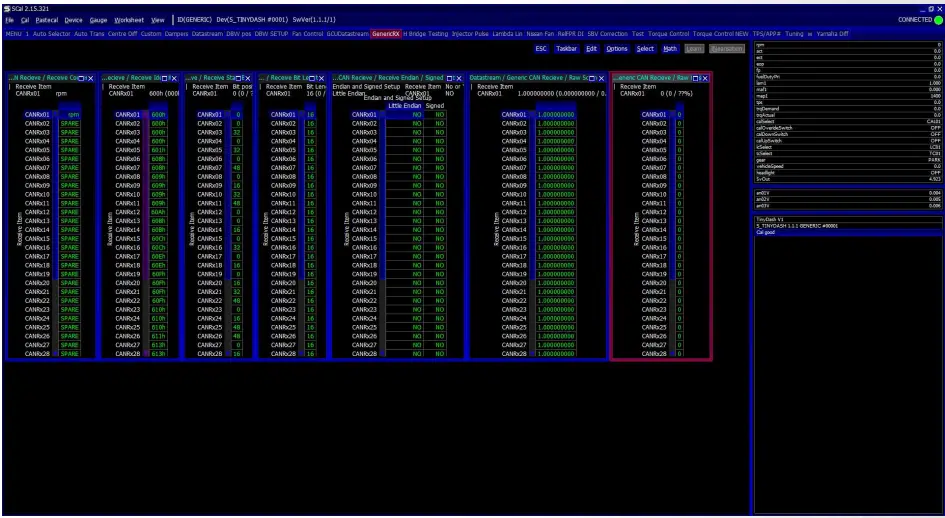Image resolution: width=945 pixels, height=518 pixels.
Task: Click the Signed column header
Action: [435, 106]
